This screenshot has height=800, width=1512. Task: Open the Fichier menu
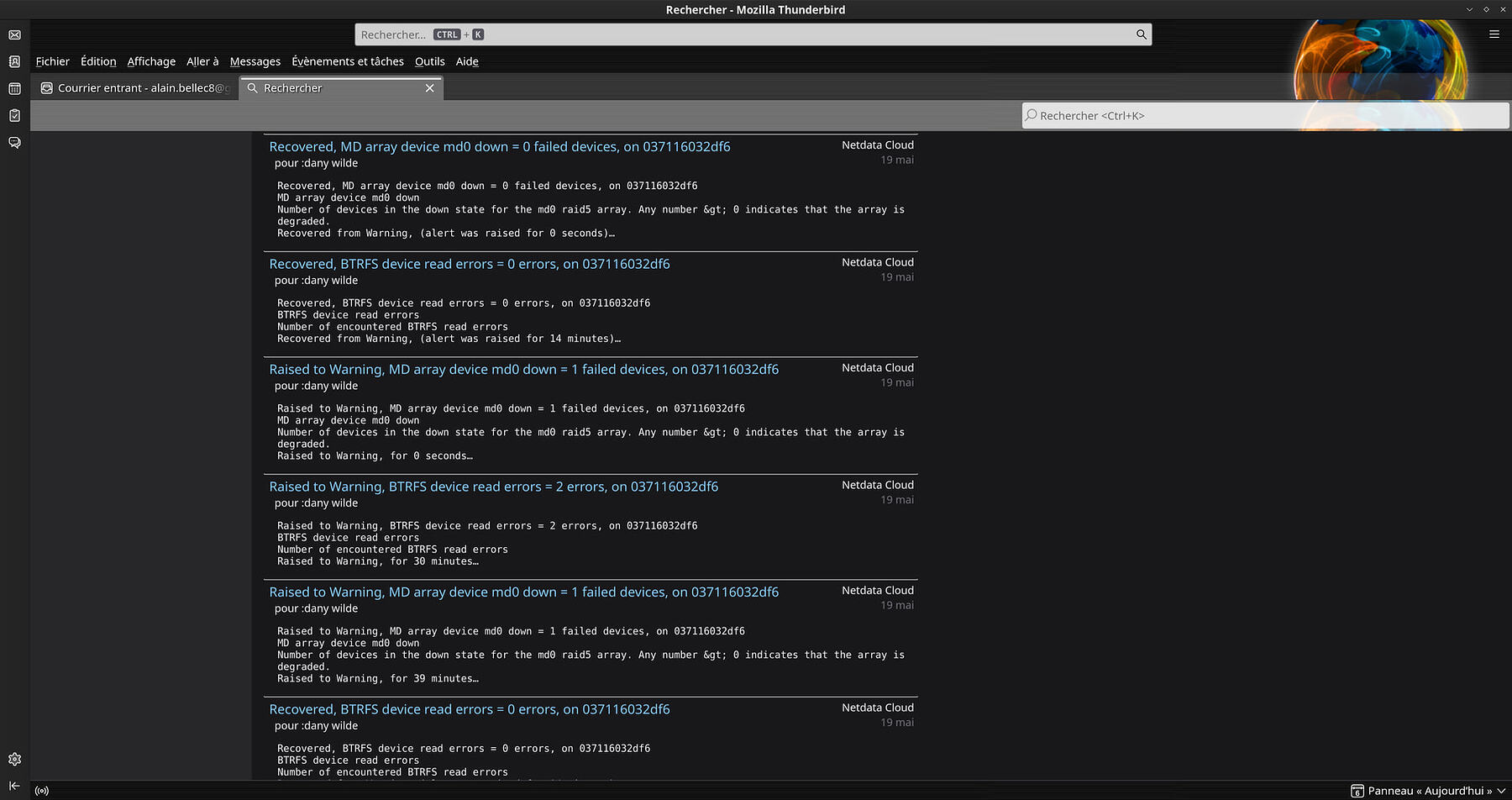[x=52, y=61]
